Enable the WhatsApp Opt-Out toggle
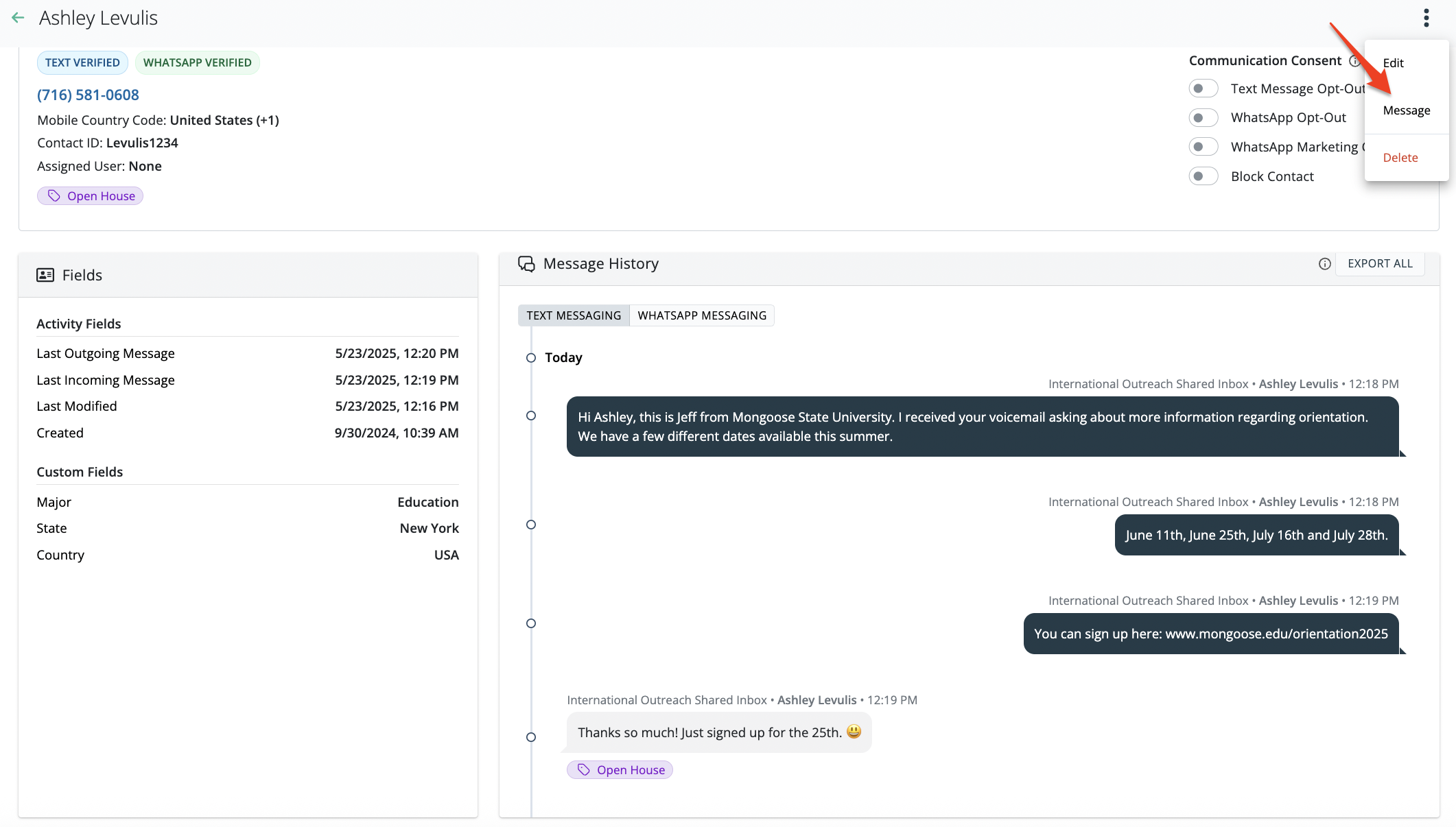The image size is (1456, 827). click(1203, 118)
